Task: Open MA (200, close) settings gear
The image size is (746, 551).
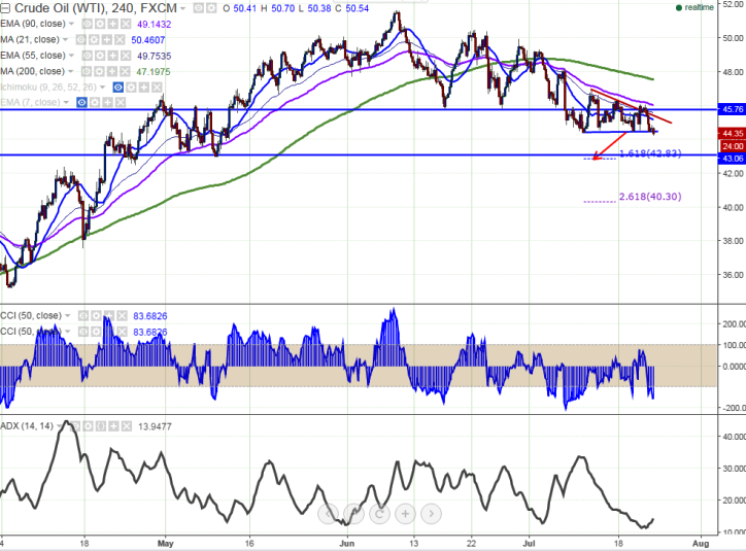Action: click(99, 71)
